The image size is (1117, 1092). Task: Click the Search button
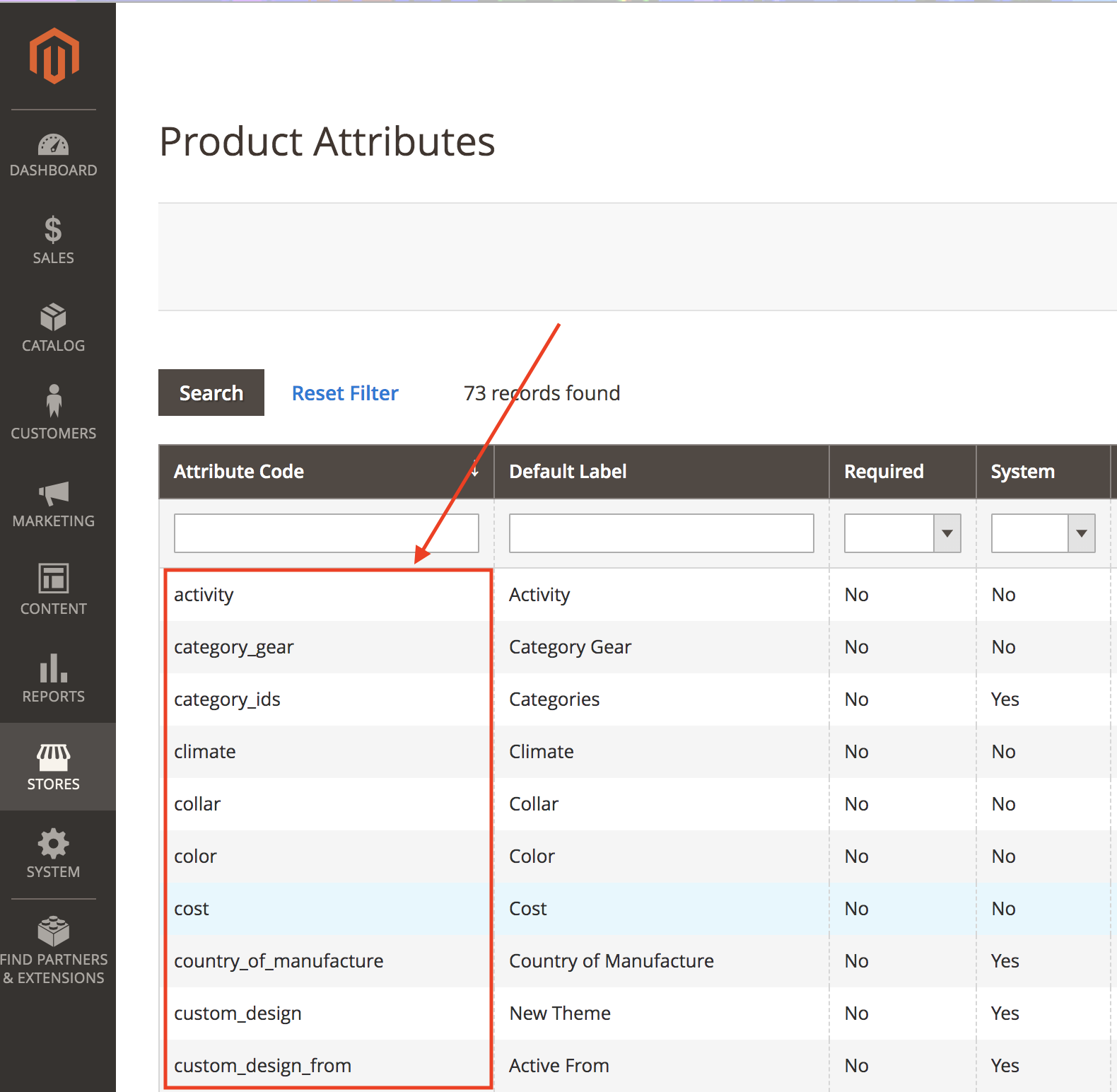tap(211, 393)
